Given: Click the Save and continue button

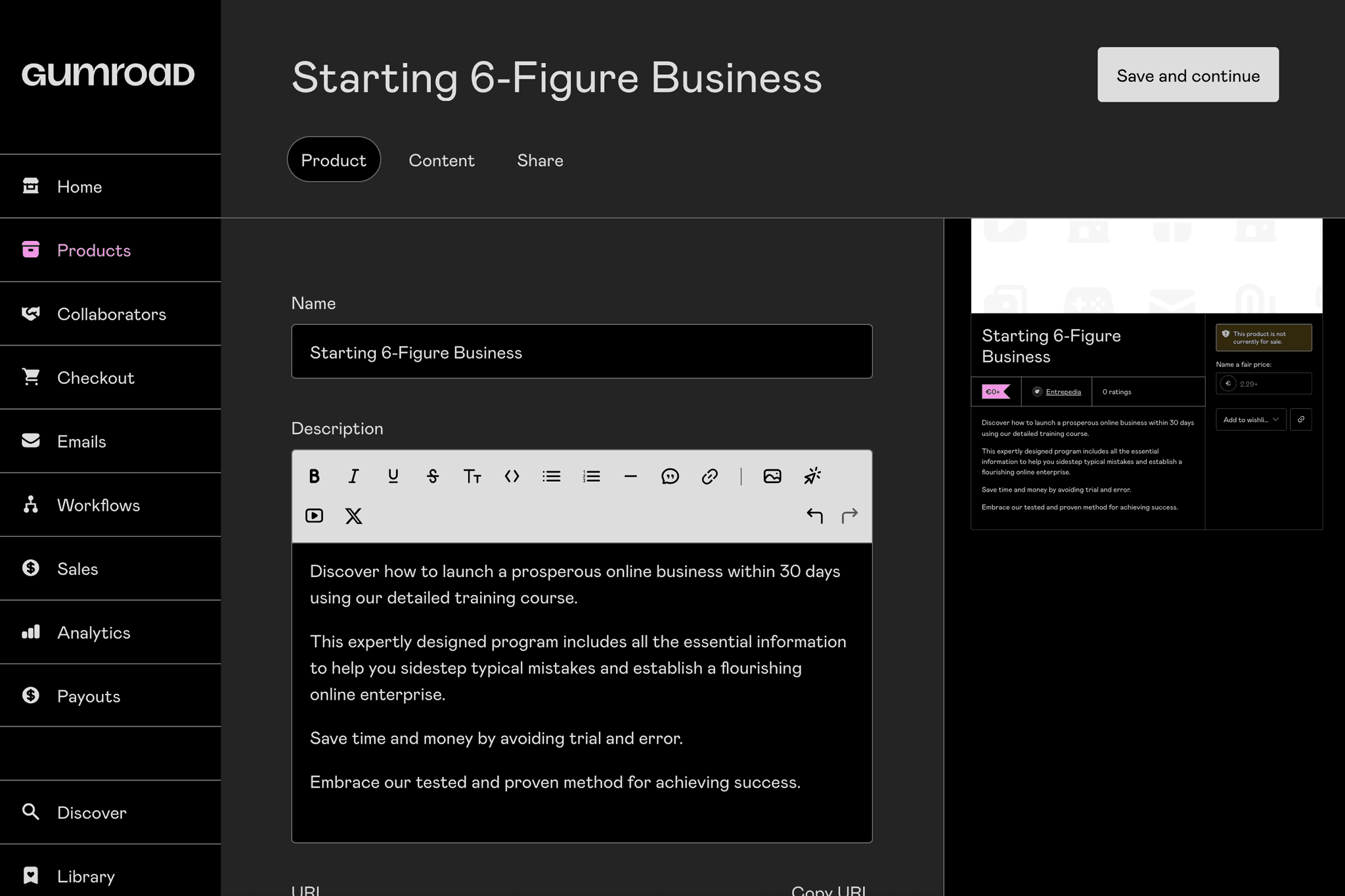Looking at the screenshot, I should pyautogui.click(x=1187, y=75).
